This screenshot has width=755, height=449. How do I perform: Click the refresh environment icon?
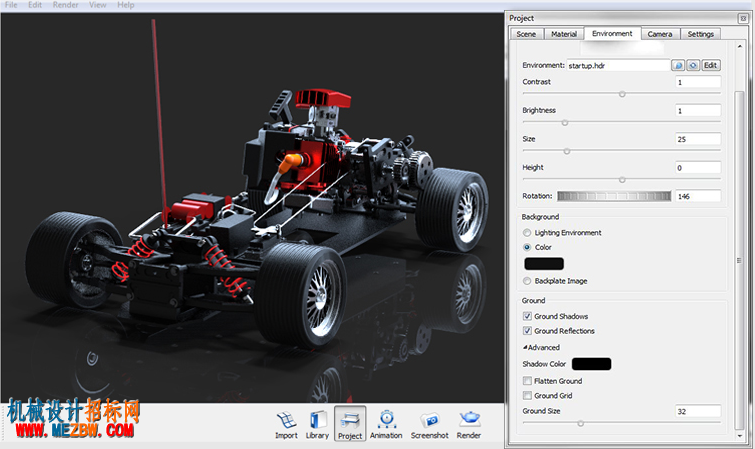point(693,65)
